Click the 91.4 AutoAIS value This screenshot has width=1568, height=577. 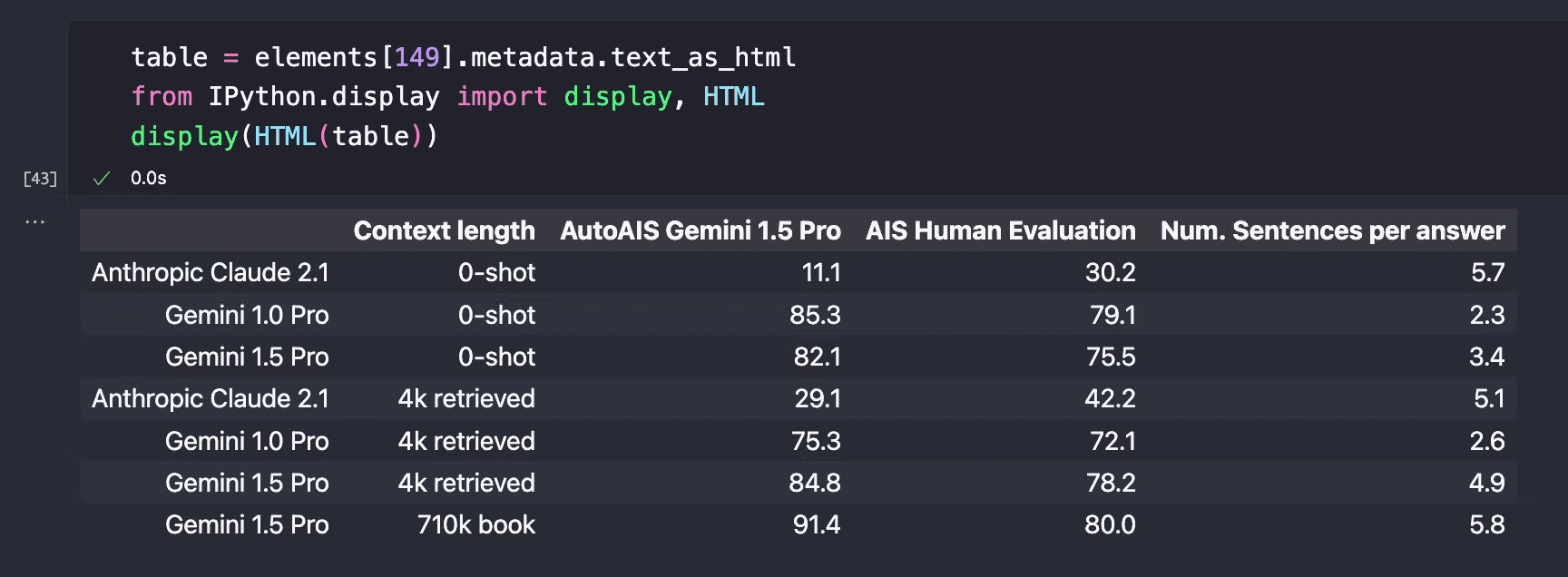click(x=816, y=524)
